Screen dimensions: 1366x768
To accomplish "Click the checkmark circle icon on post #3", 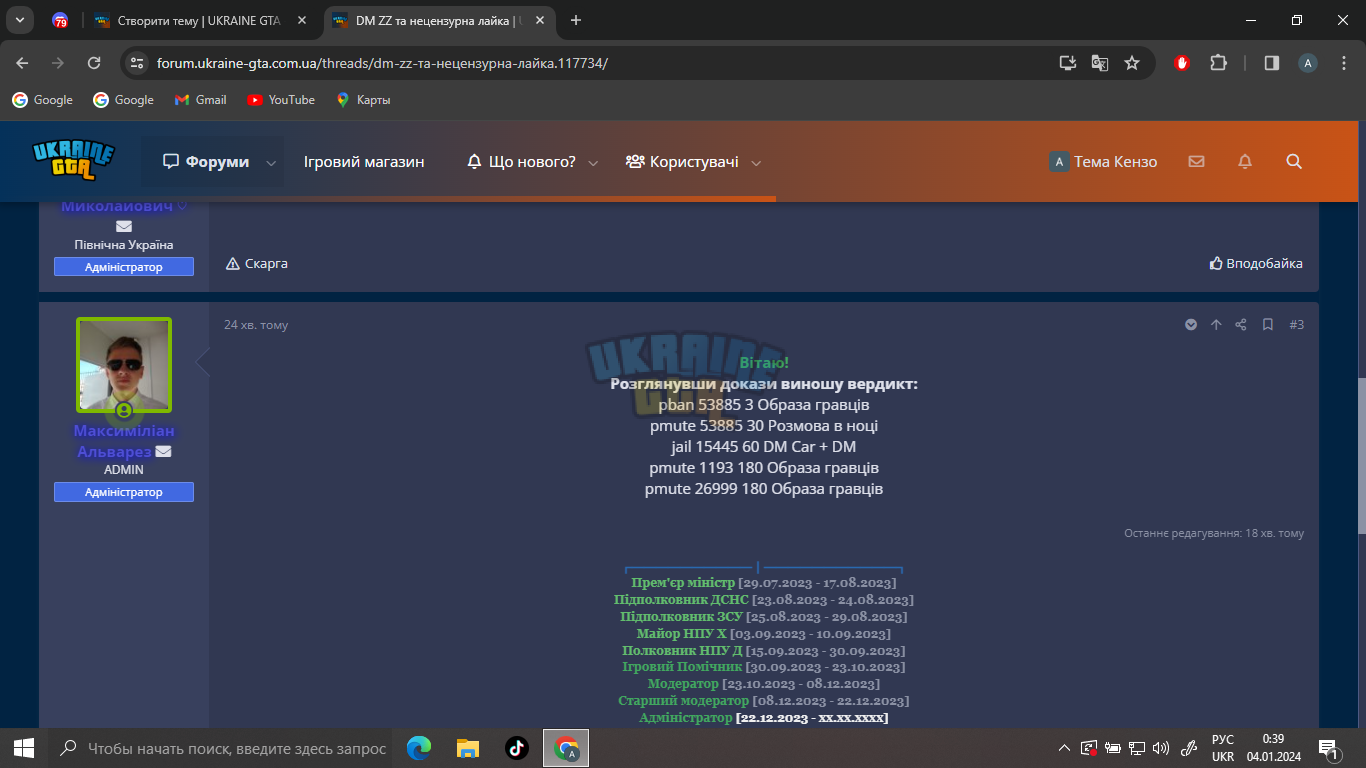I will click(x=1191, y=324).
